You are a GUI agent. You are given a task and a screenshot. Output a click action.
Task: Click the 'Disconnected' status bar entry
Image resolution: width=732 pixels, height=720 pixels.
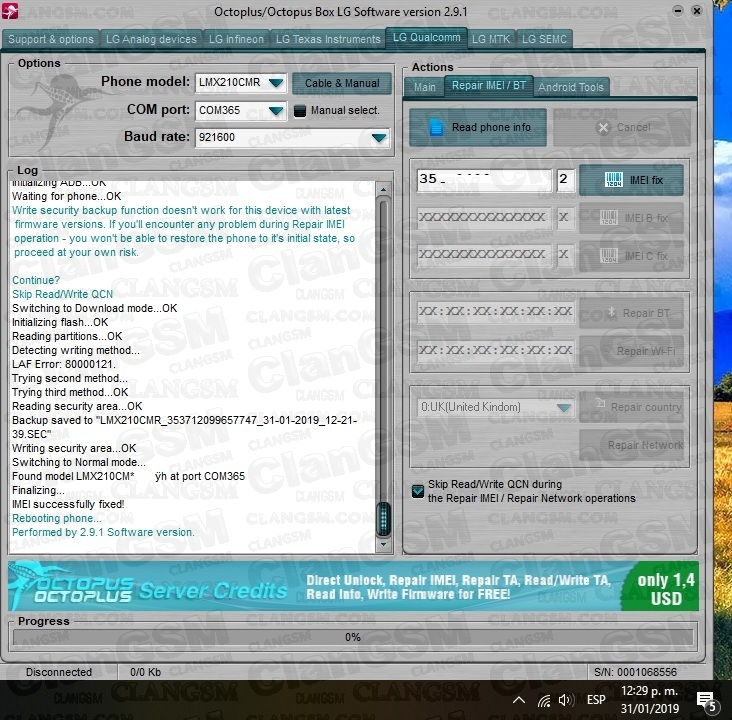[x=59, y=672]
